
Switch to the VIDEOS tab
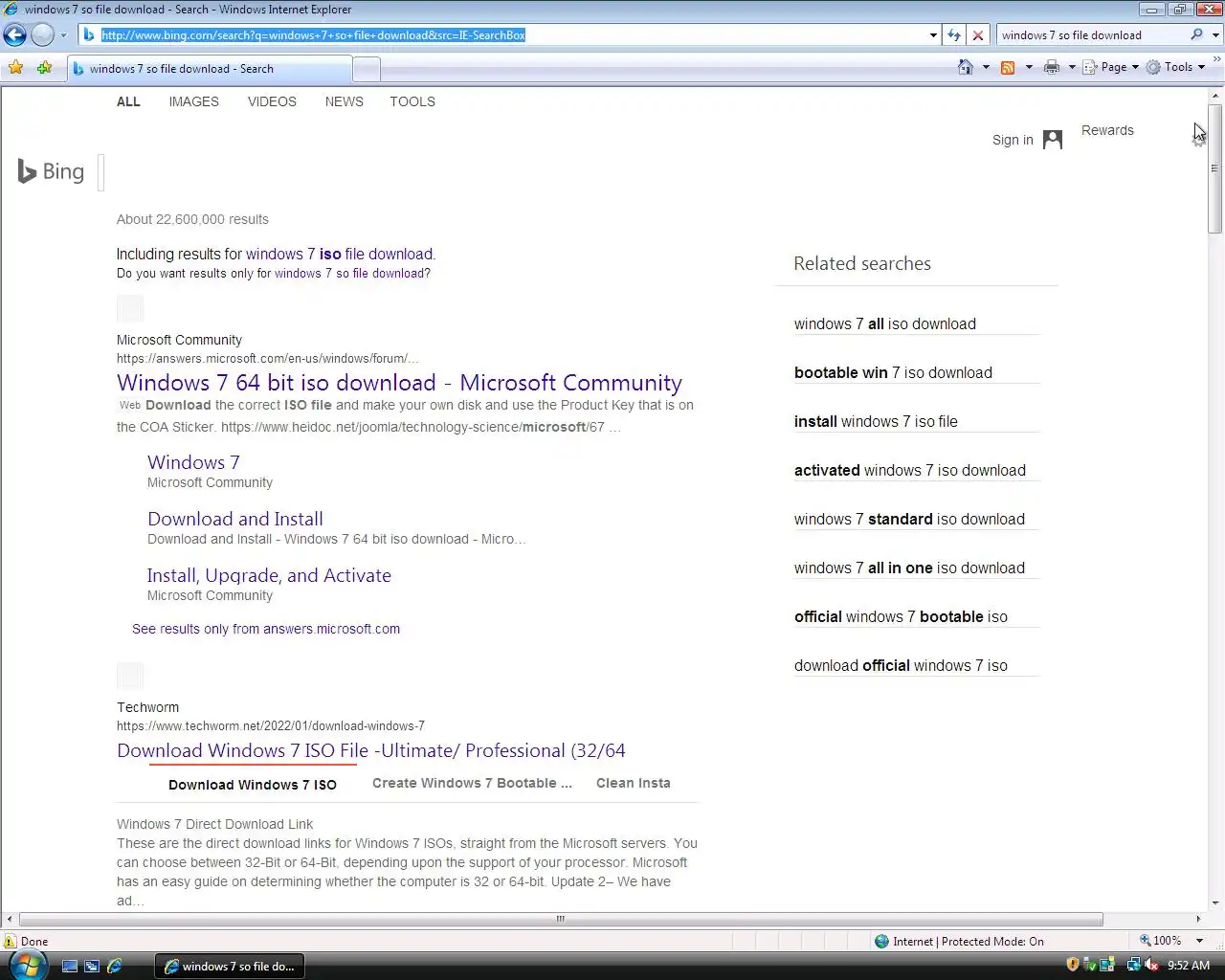272,101
